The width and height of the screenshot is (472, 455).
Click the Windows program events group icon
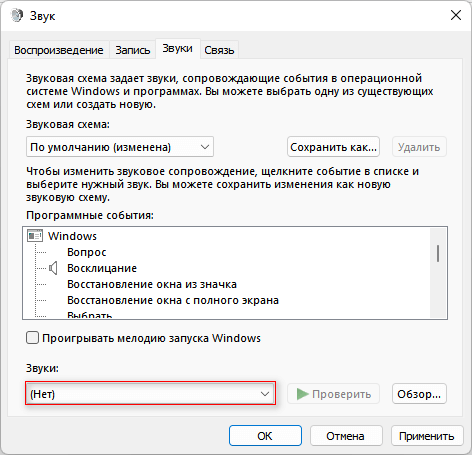coord(35,236)
